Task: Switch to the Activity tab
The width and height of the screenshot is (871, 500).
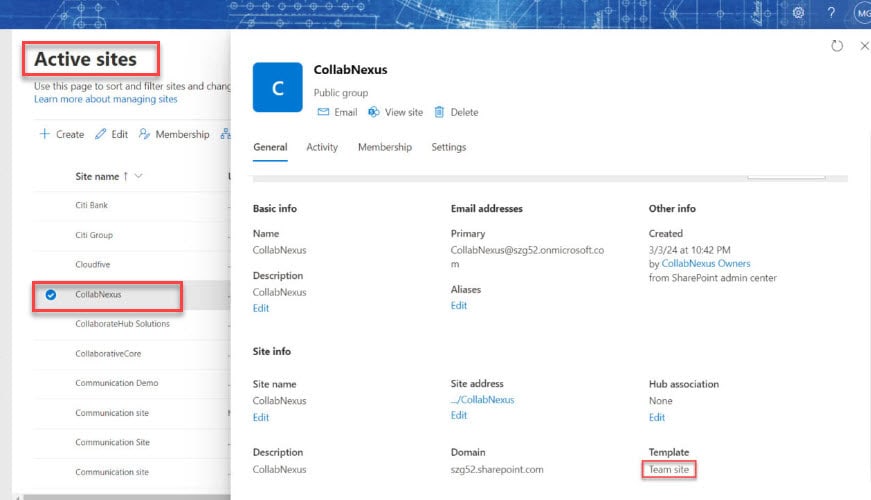Action: tap(322, 147)
